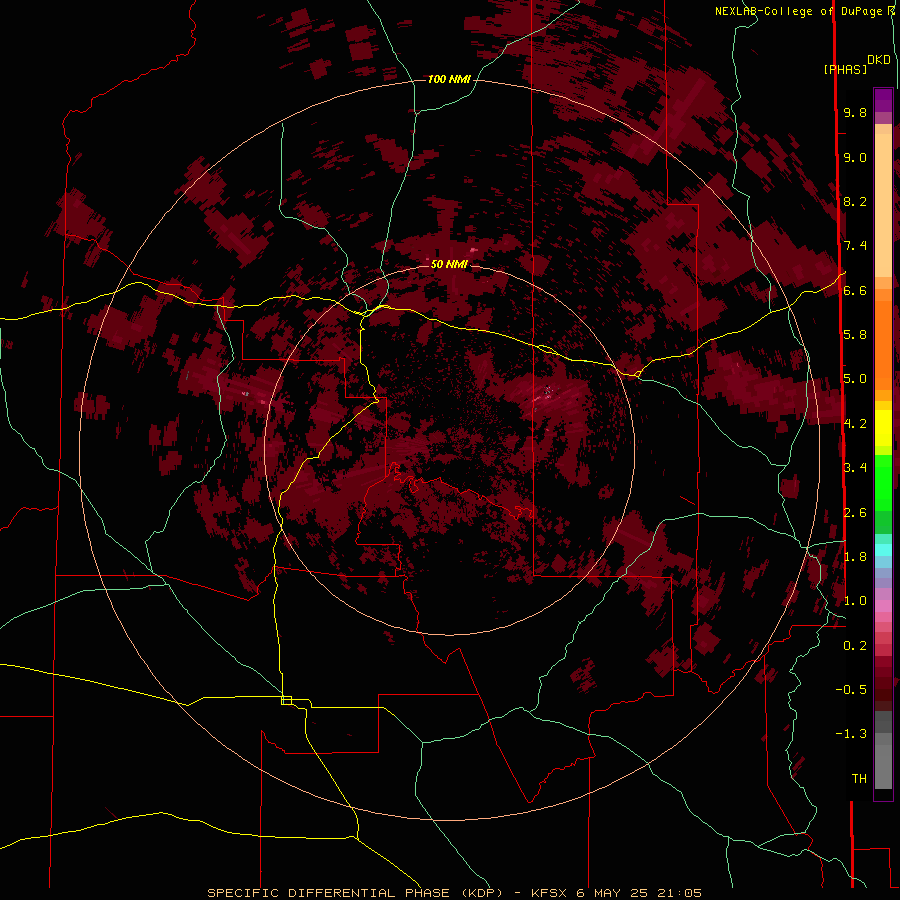Click the bright green color bar segment

click(x=883, y=482)
